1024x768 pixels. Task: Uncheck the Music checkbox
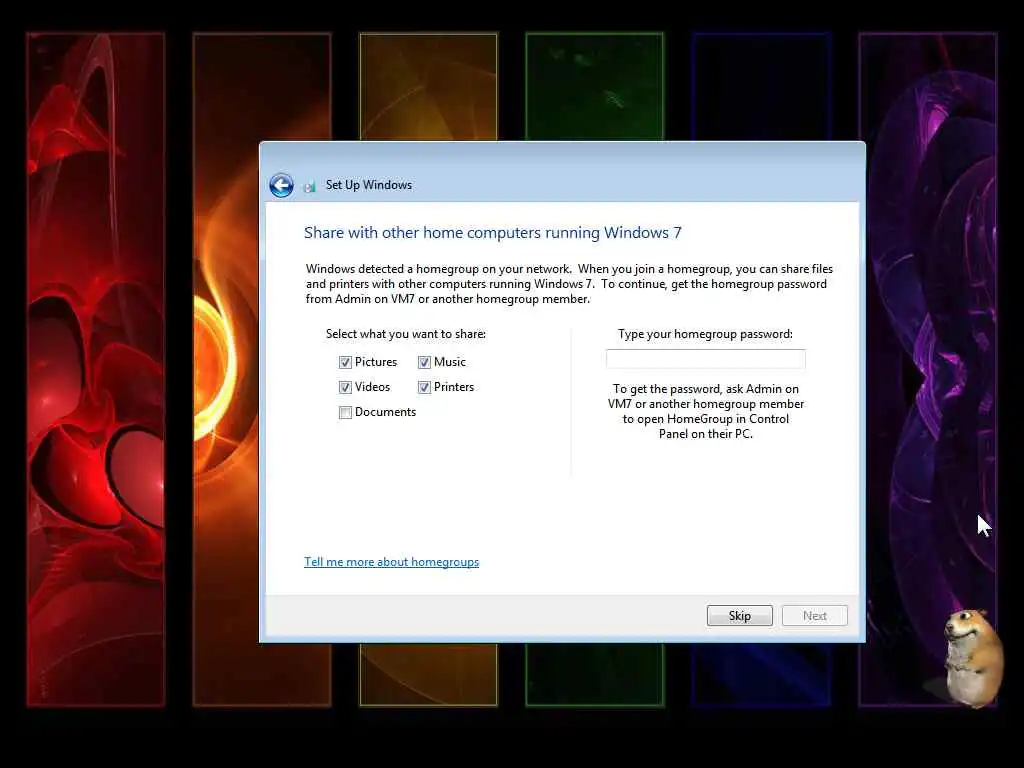[x=424, y=362]
